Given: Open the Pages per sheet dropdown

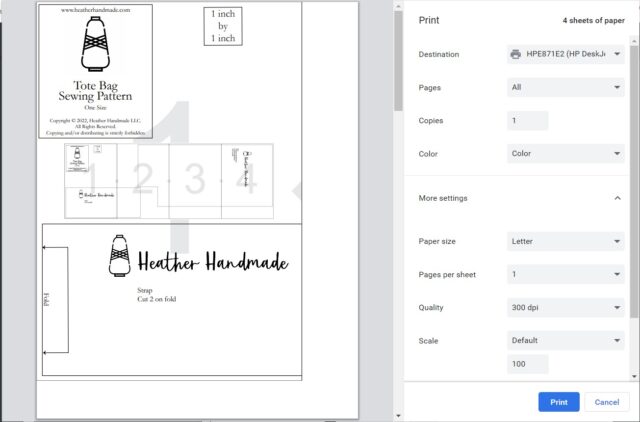Looking at the screenshot, I should click(566, 274).
